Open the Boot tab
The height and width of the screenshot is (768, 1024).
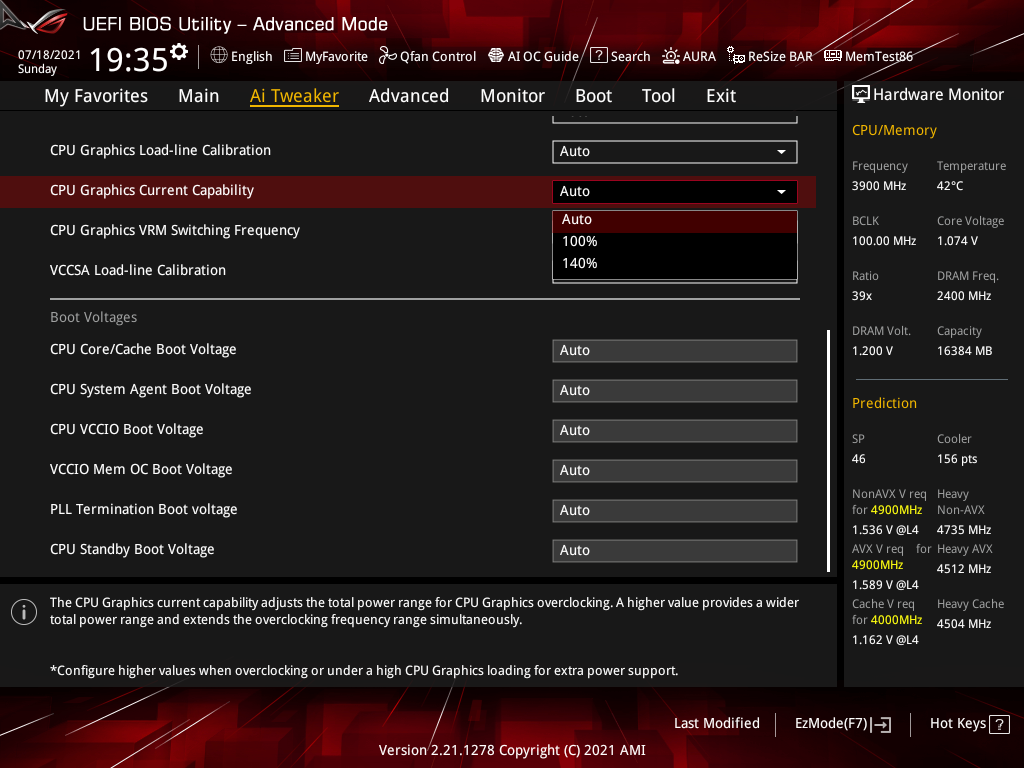click(593, 95)
